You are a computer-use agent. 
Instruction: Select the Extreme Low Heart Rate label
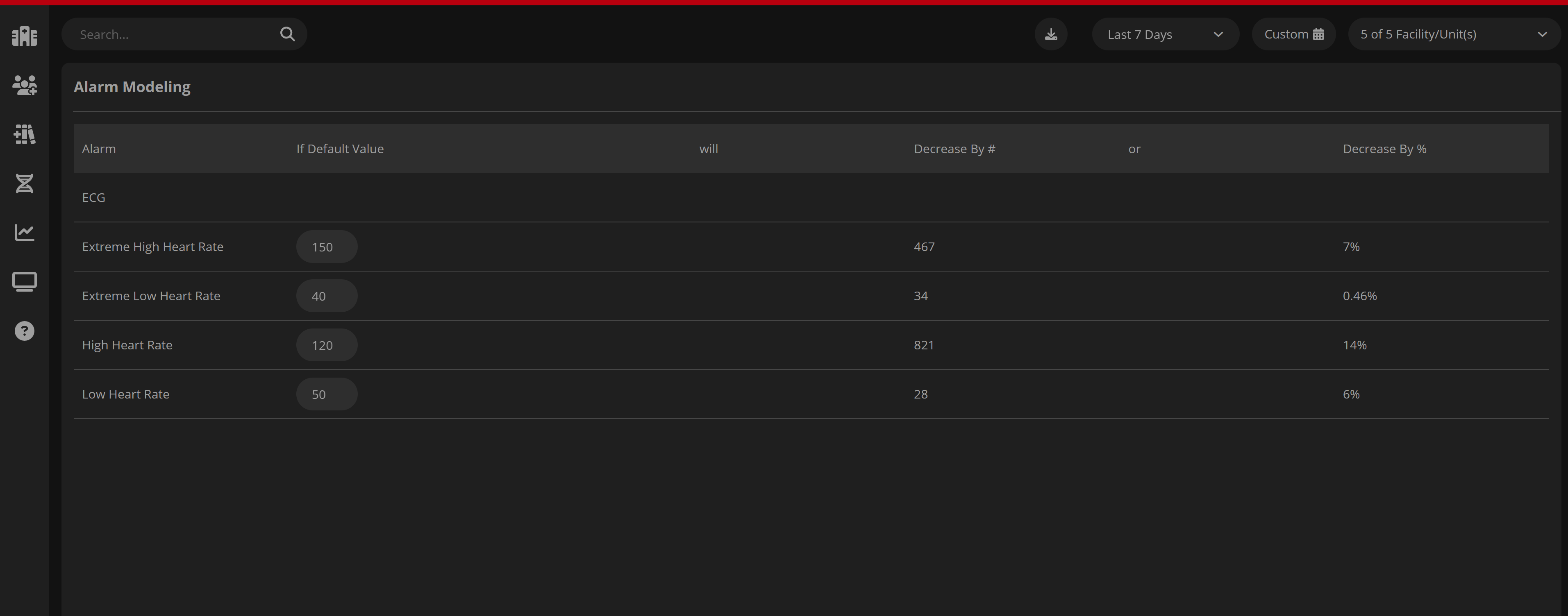coord(151,296)
